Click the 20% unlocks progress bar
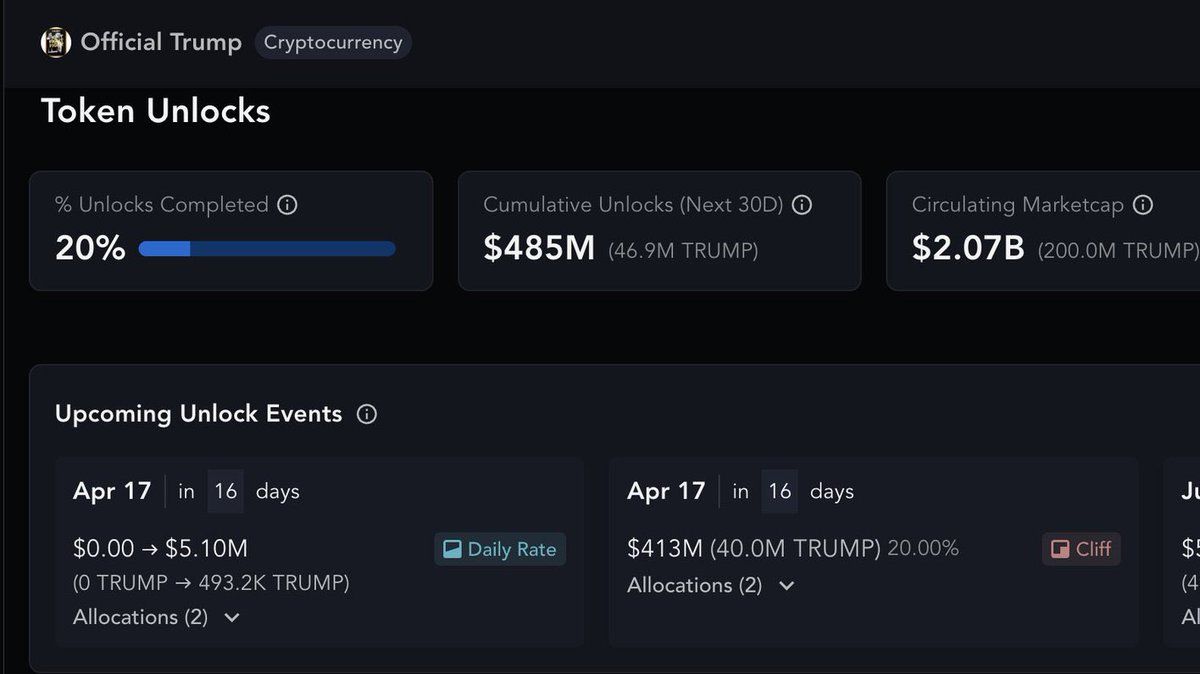This screenshot has width=1200, height=674. [x=267, y=249]
